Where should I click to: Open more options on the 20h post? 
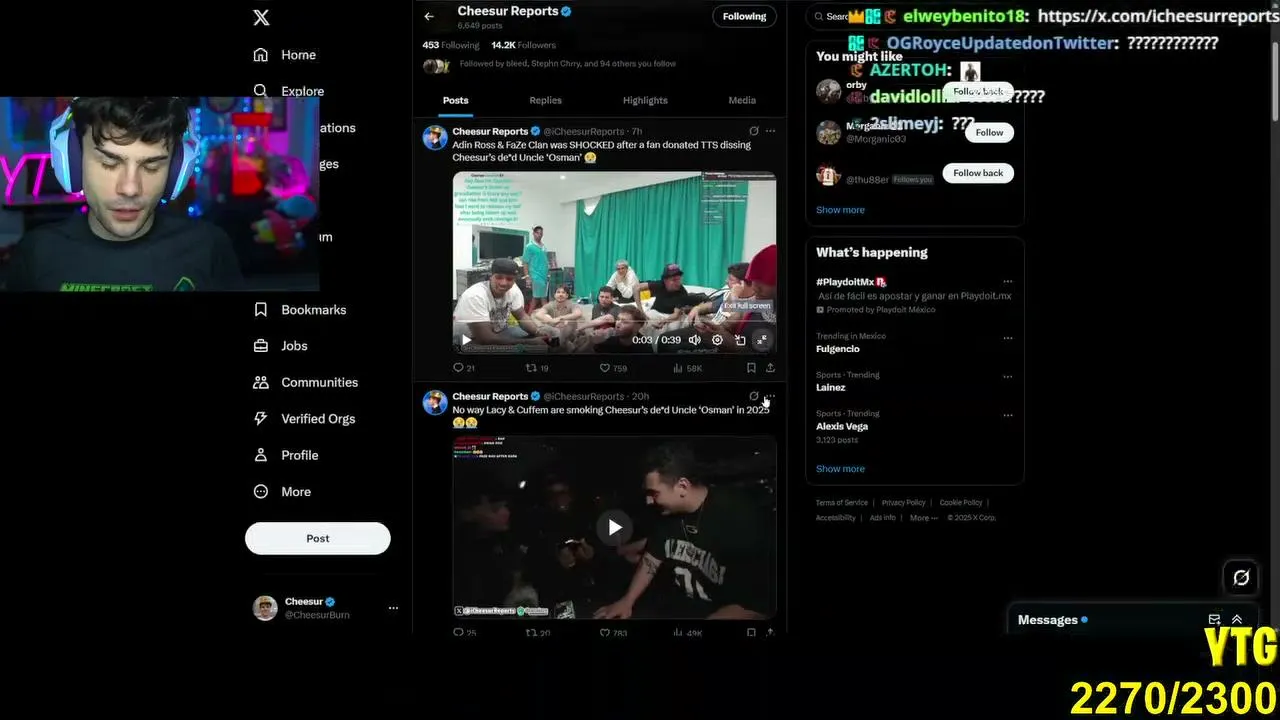click(x=770, y=396)
